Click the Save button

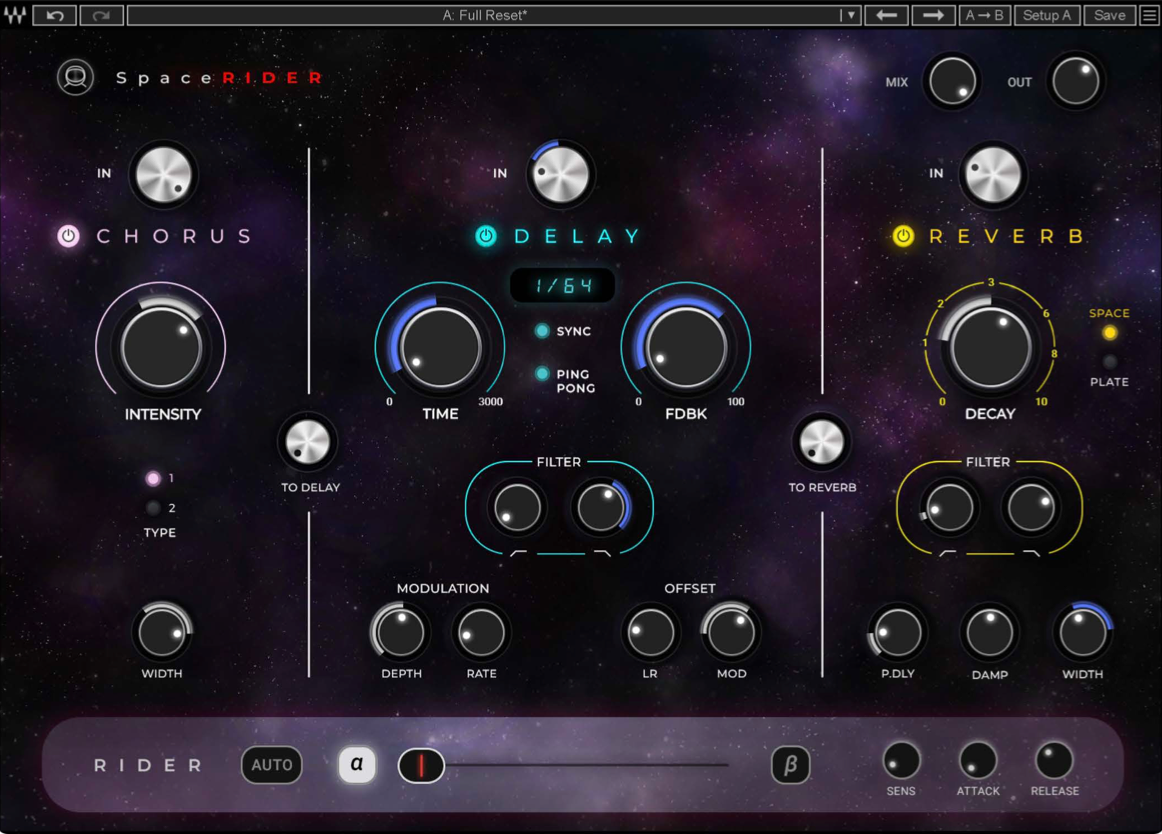pos(1109,14)
